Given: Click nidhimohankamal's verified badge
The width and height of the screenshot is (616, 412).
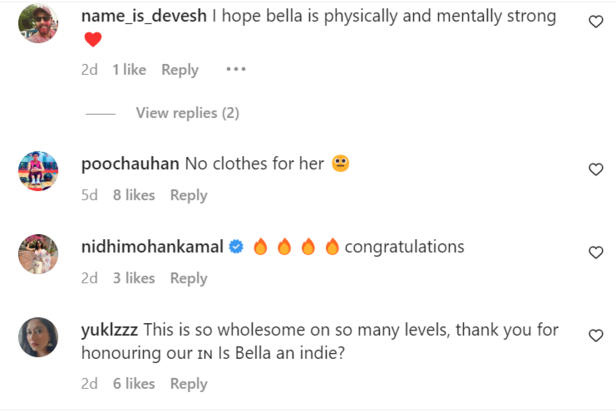Looking at the screenshot, I should pos(237,247).
